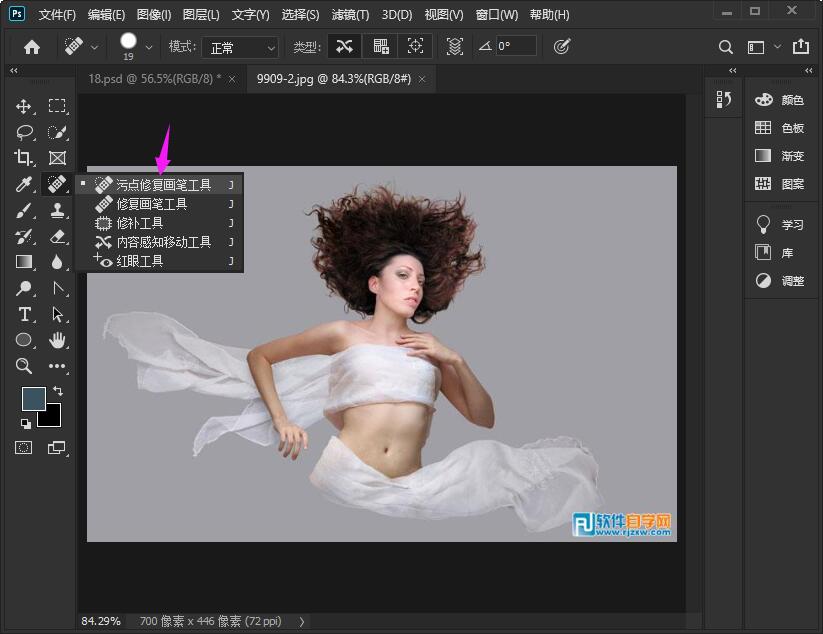Screen dimensions: 823x634
Task: Open the History panel icon
Action: [x=725, y=99]
